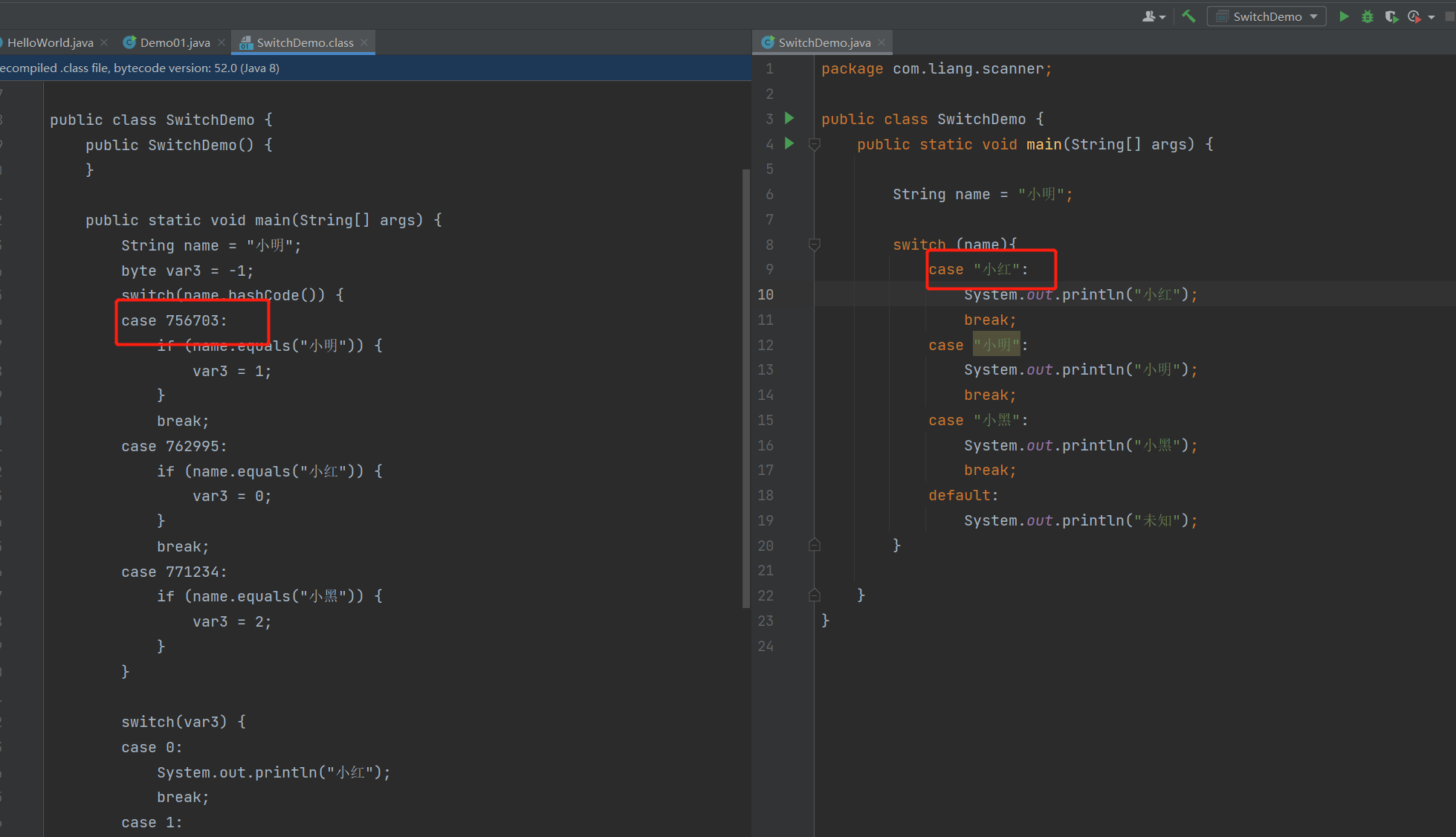The image size is (1456, 837).
Task: Open the SwitchDemo run configuration dropdown
Action: (x=1266, y=16)
